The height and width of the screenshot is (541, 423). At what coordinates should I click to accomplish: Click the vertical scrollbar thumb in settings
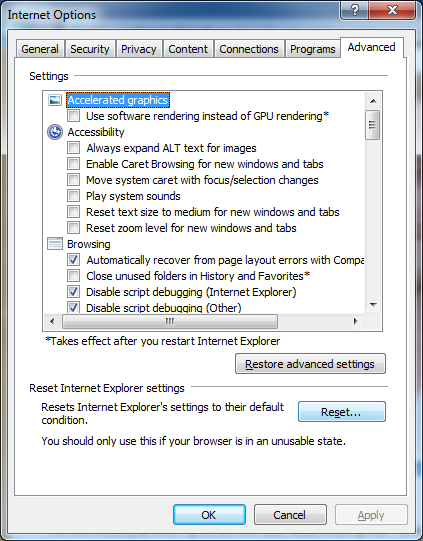[373, 125]
